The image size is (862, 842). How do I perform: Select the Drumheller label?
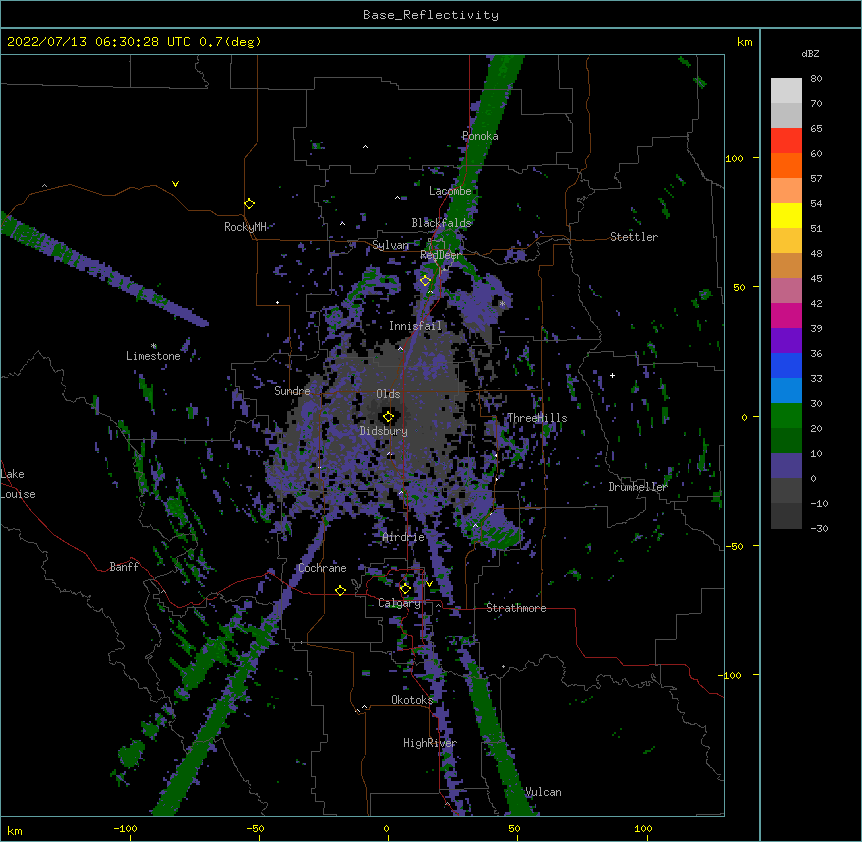638,487
